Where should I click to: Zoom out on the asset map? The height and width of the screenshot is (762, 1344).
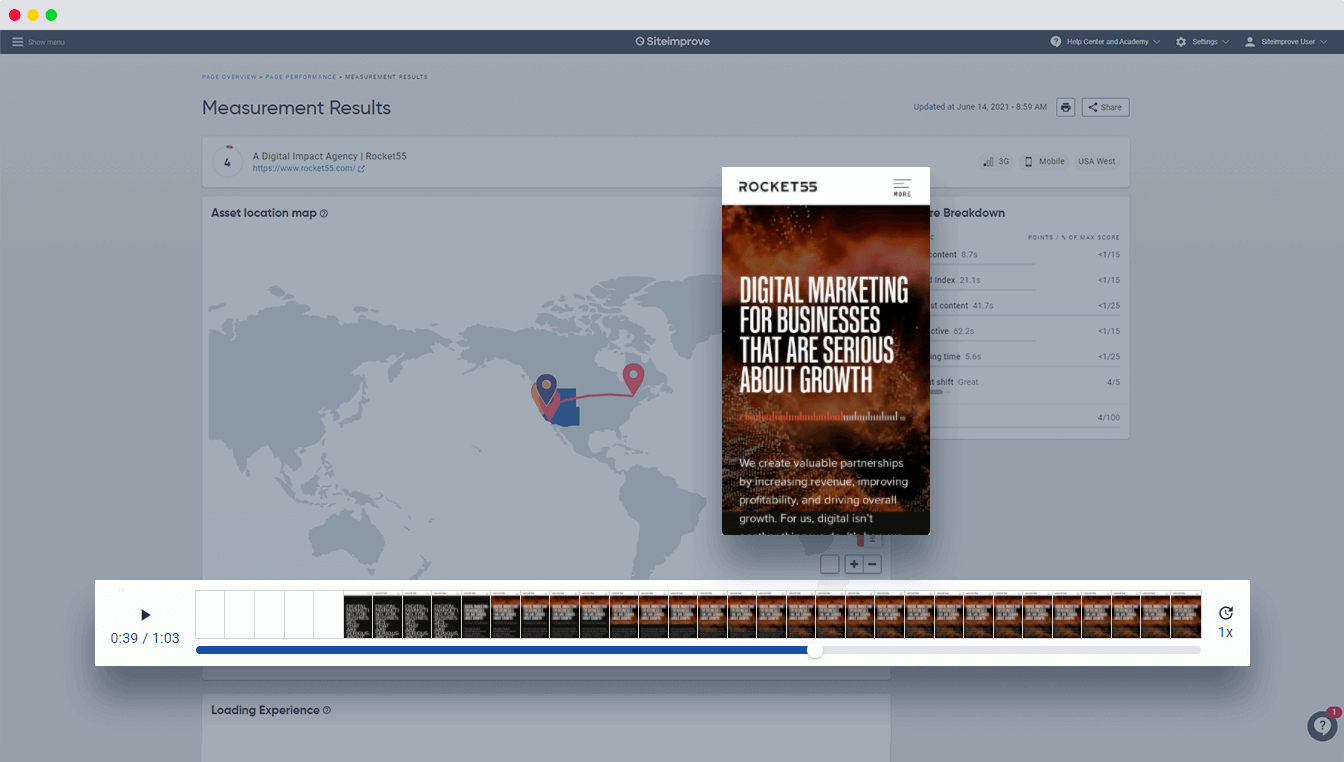872,564
